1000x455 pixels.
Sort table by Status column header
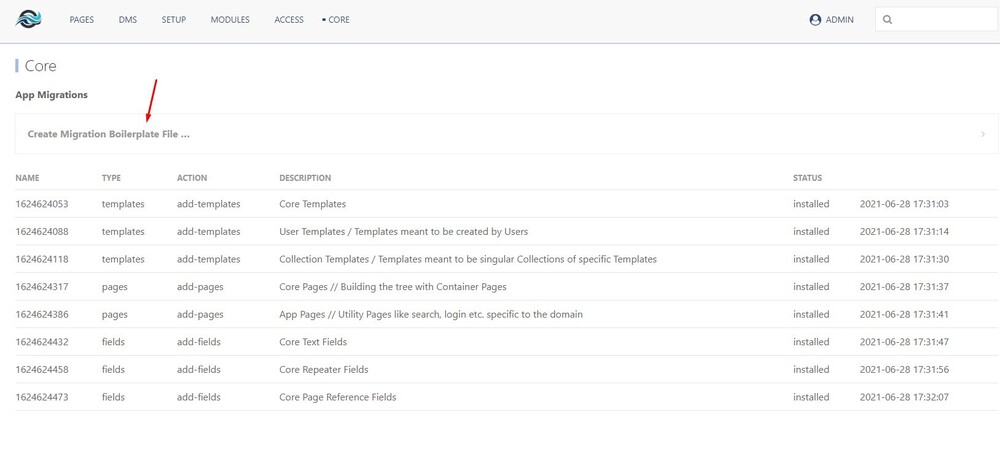point(807,178)
